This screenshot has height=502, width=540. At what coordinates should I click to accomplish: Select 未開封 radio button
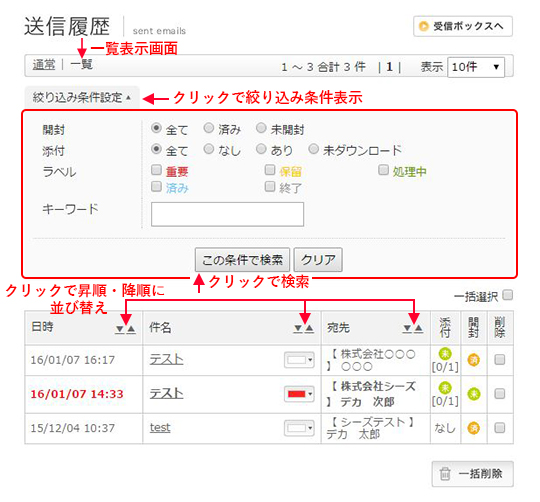[x=261, y=128]
